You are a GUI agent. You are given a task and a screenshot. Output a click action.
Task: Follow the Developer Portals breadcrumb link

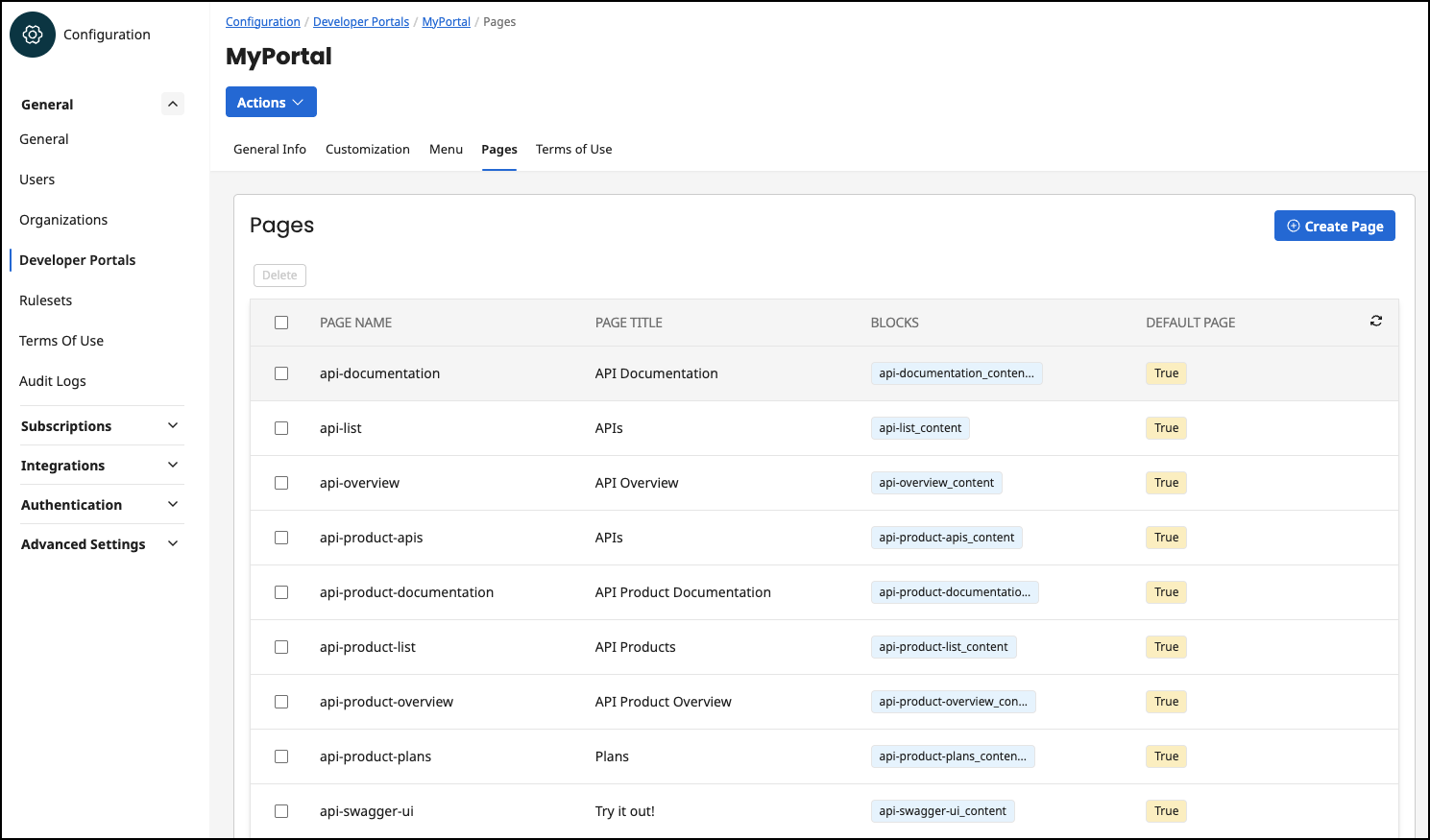[360, 21]
